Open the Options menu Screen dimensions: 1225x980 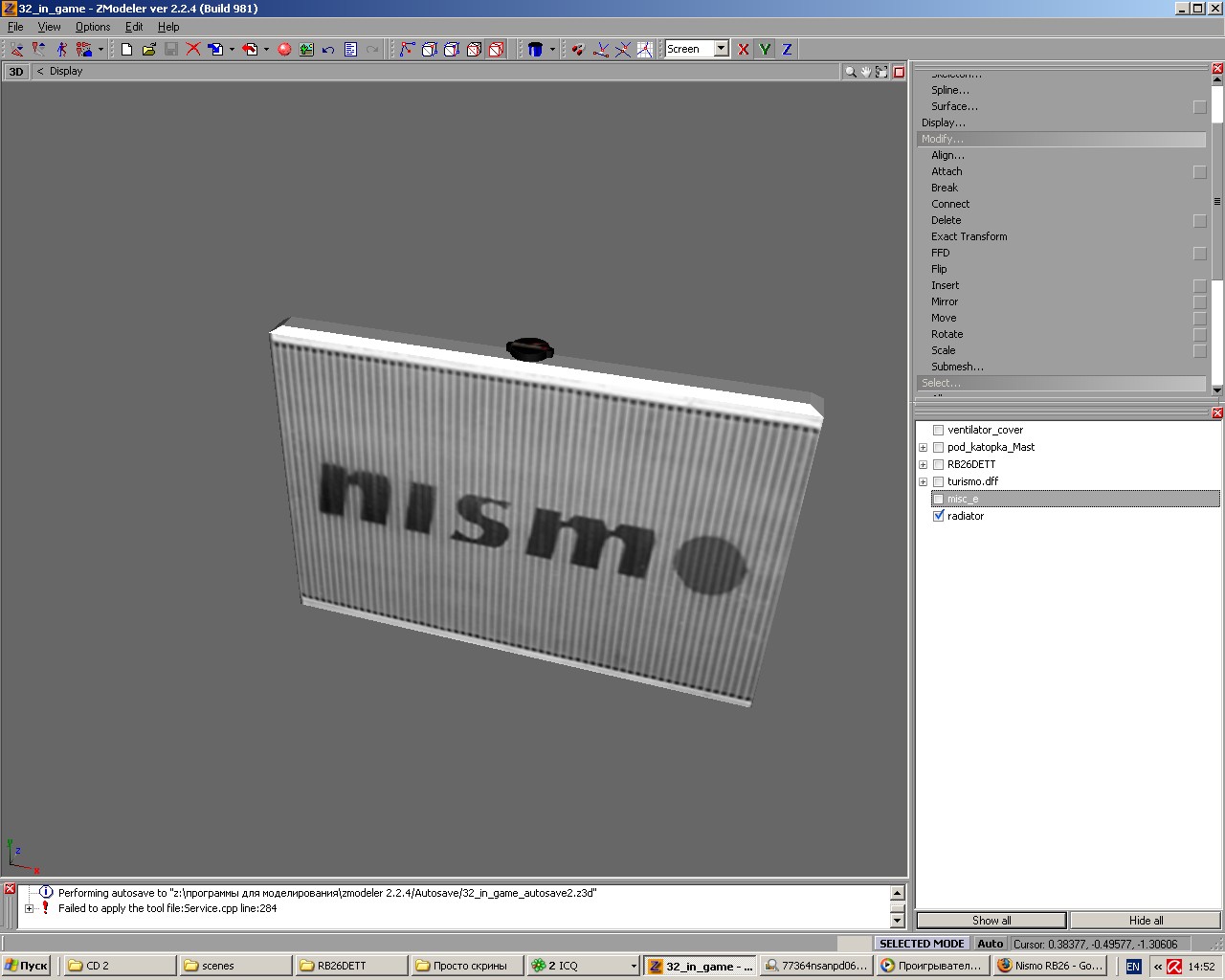click(x=93, y=27)
